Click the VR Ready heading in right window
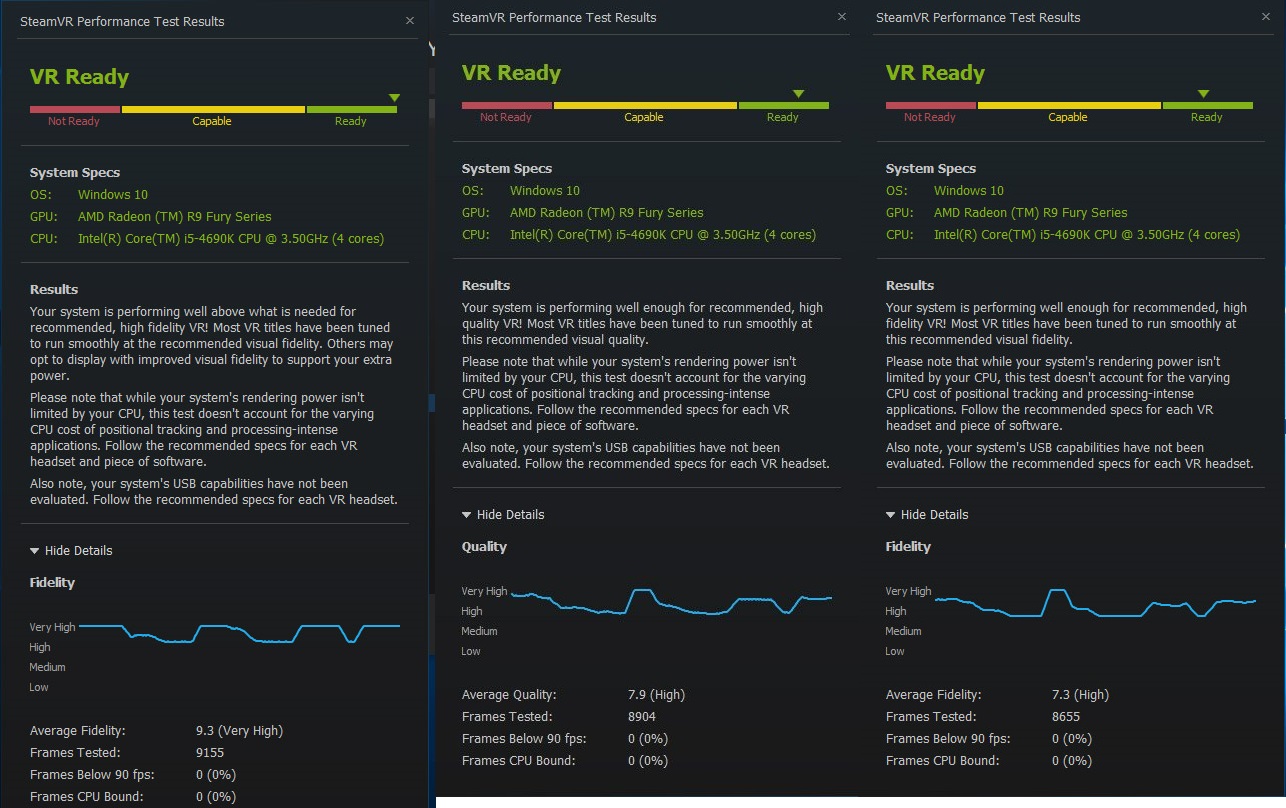This screenshot has height=808, width=1286. point(936,73)
